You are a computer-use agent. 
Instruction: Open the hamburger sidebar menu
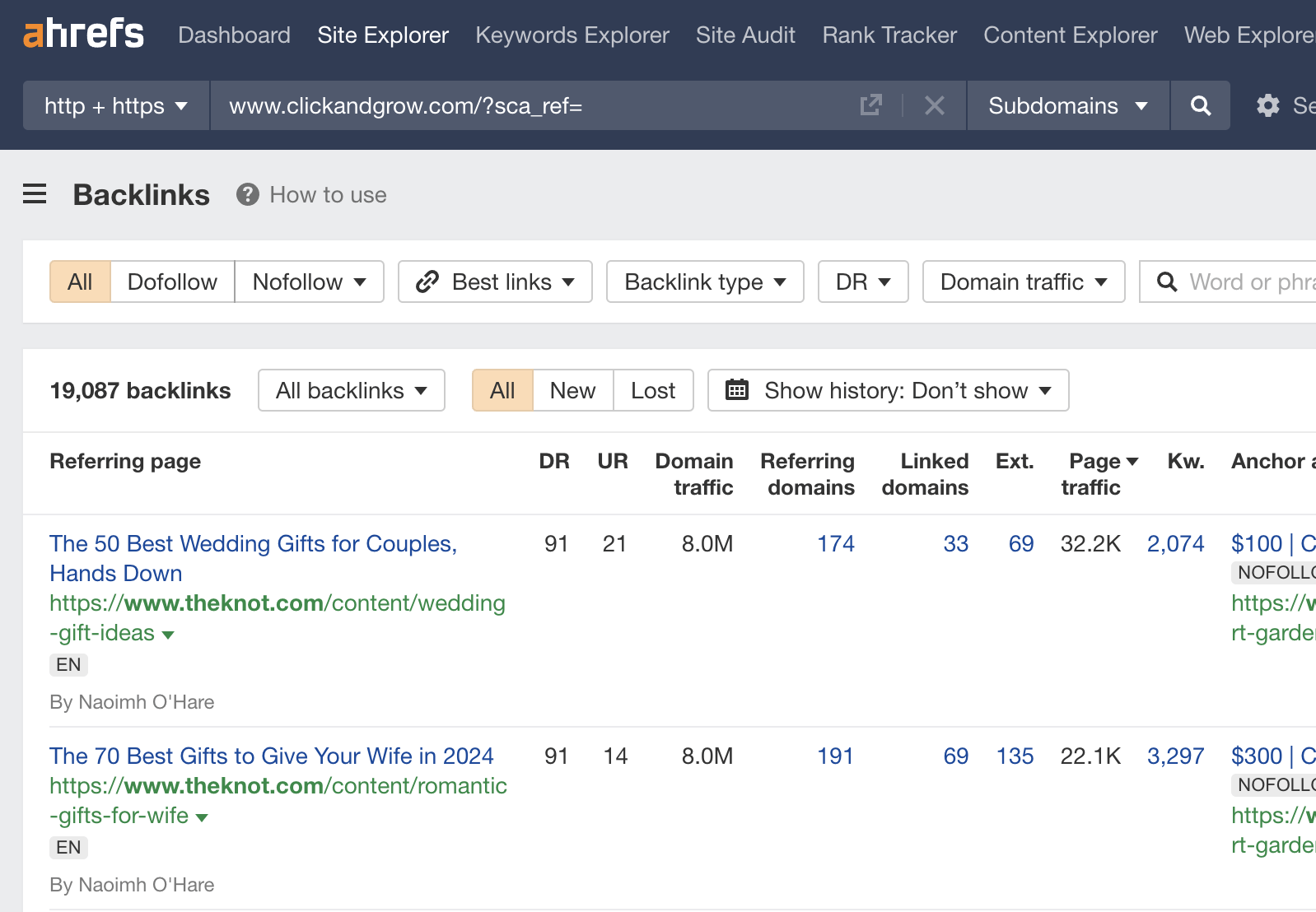click(35, 194)
